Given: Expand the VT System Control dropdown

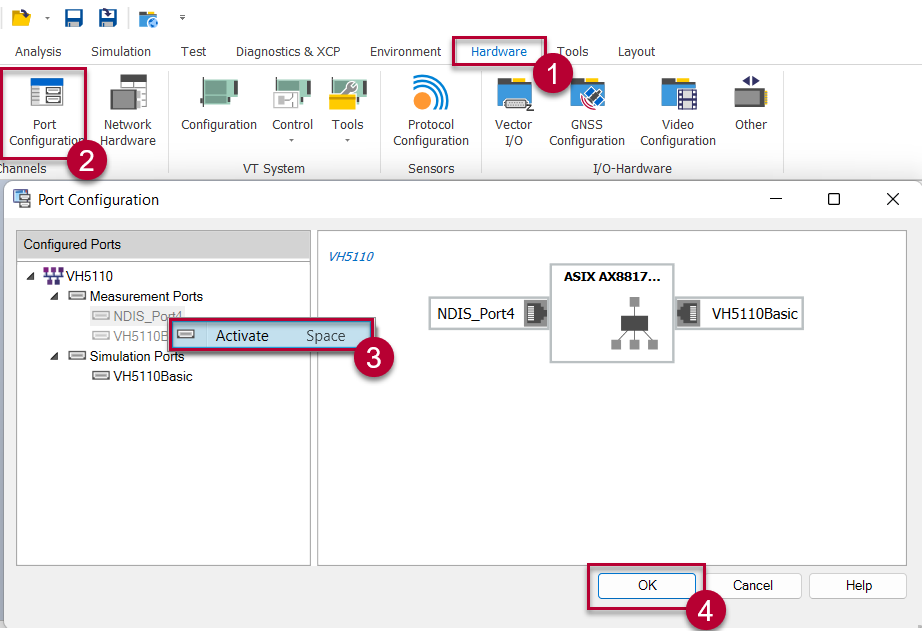Looking at the screenshot, I should (292, 140).
